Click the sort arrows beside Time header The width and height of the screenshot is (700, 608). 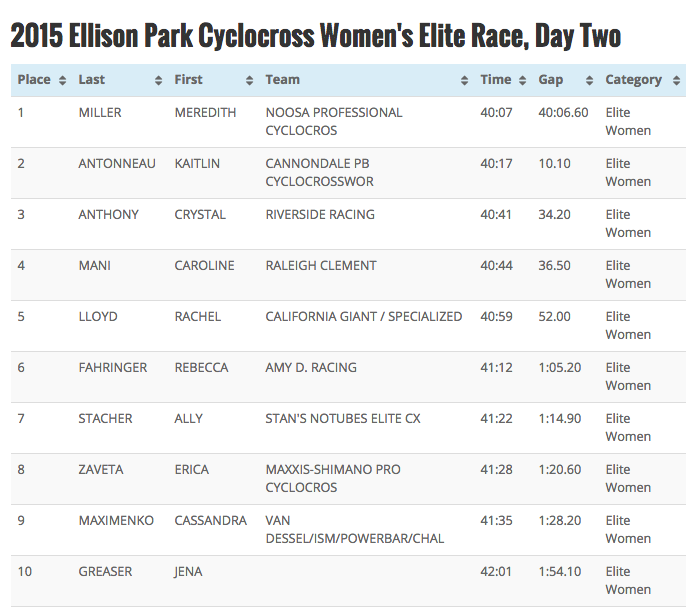pyautogui.click(x=523, y=80)
